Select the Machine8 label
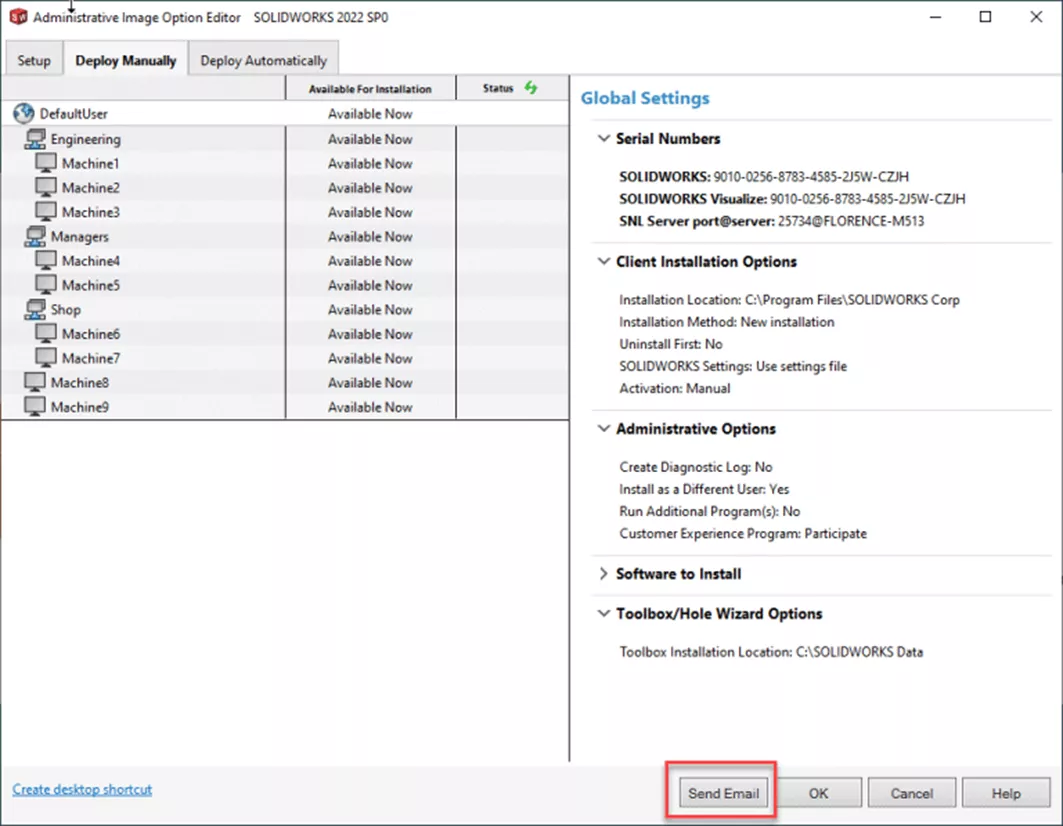The height and width of the screenshot is (826, 1063). click(x=79, y=382)
